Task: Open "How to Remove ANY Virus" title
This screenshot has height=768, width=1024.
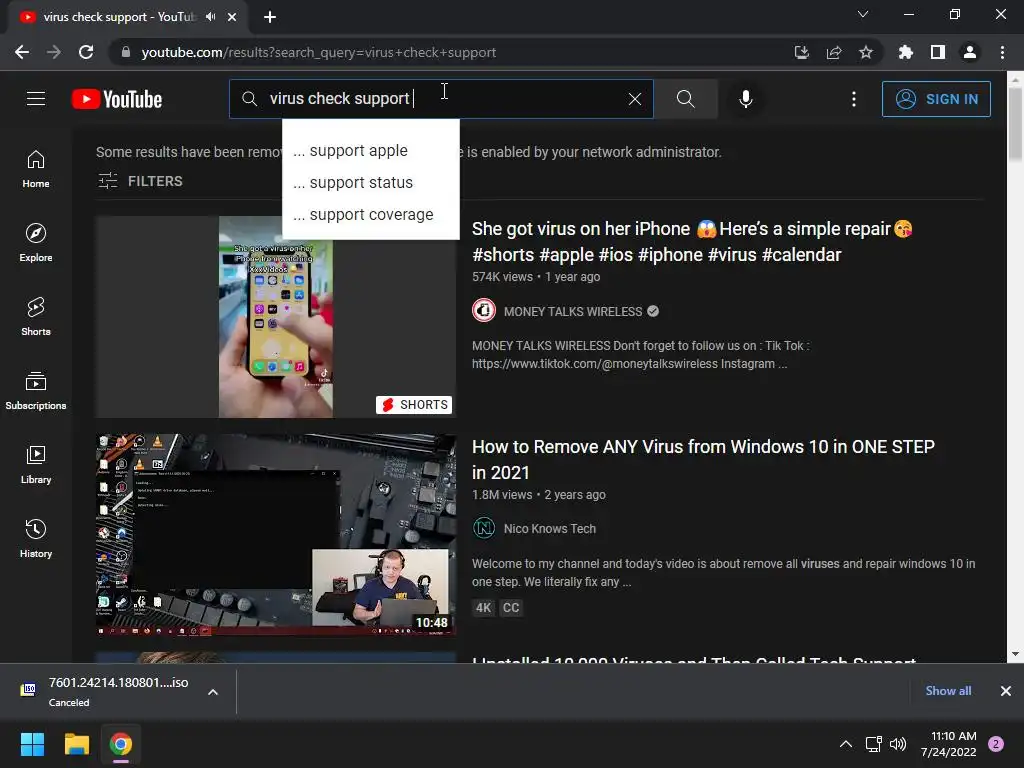Action: pyautogui.click(x=703, y=460)
